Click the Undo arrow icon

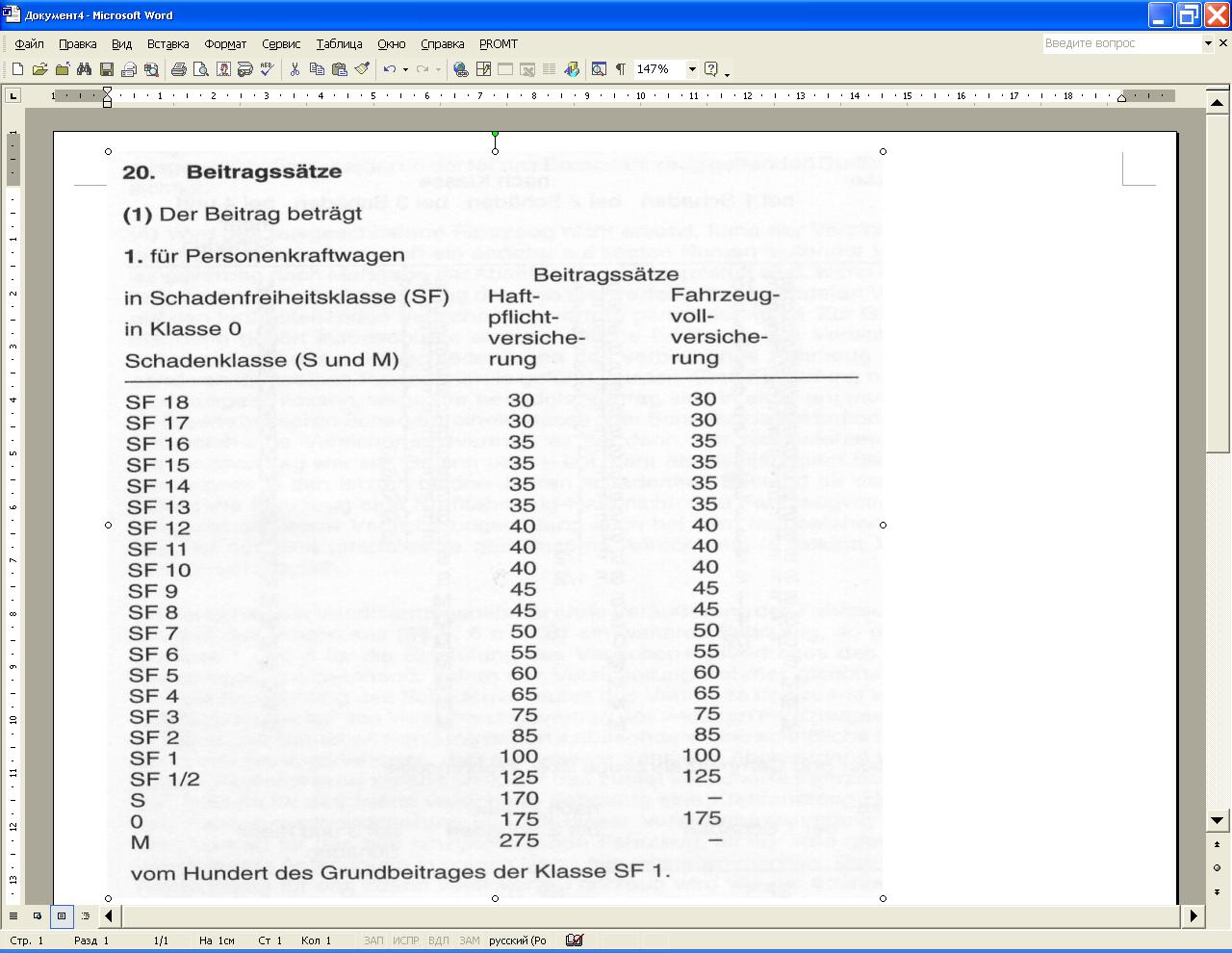(x=389, y=69)
